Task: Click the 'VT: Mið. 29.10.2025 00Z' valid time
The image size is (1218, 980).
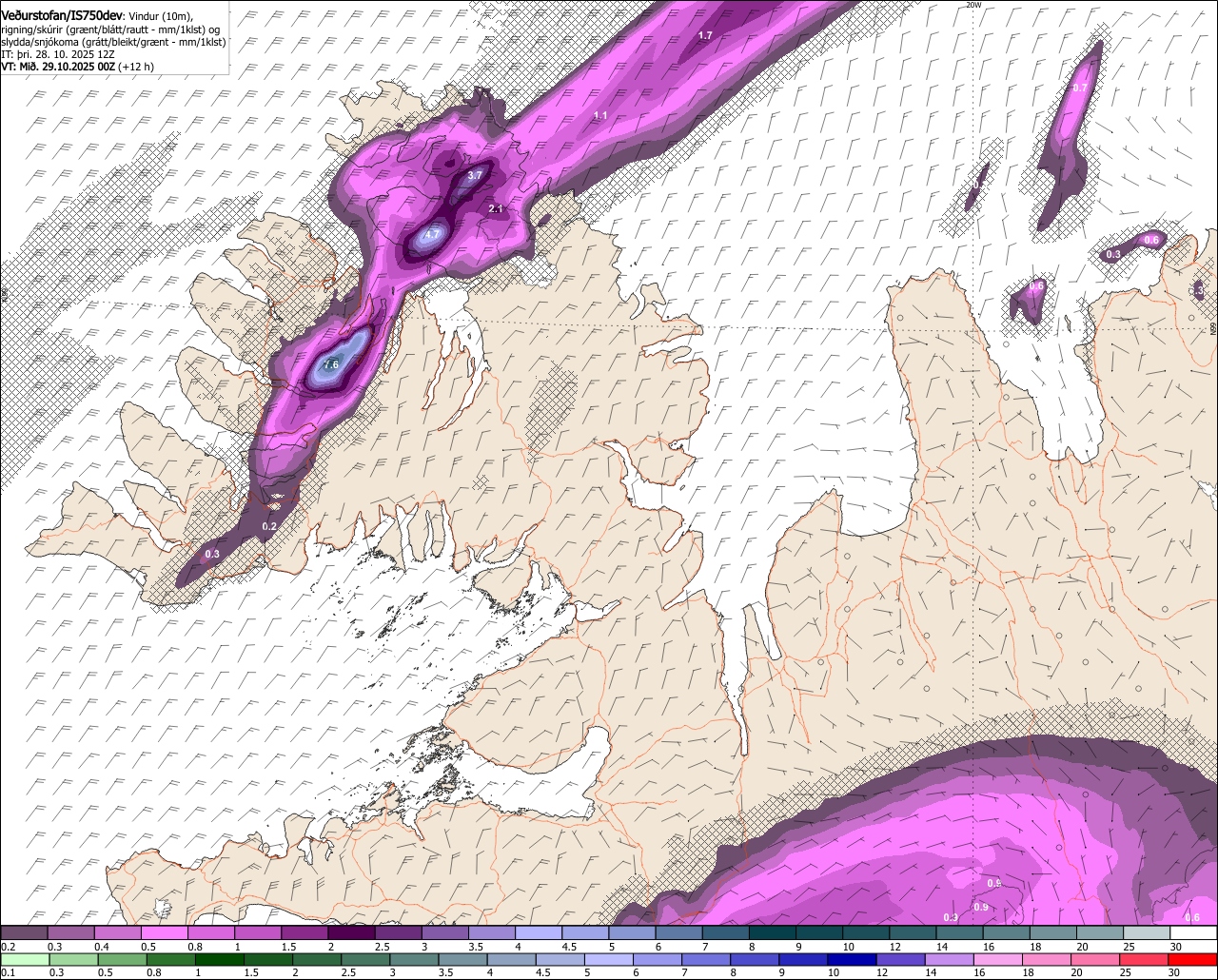Action: 58,67
